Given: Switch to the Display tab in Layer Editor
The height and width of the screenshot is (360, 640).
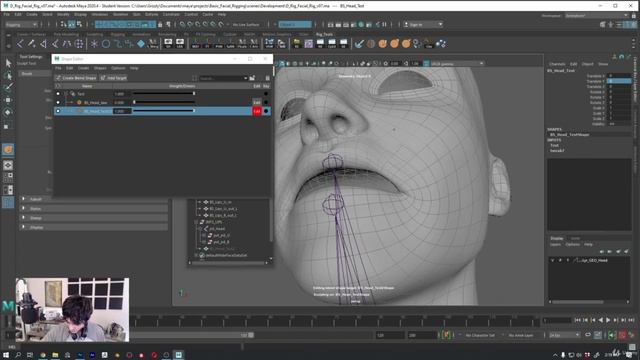Looking at the screenshot, I should tap(557, 238).
